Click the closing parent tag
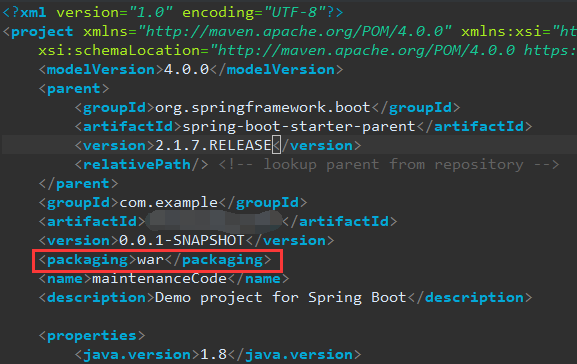 [x=78, y=184]
